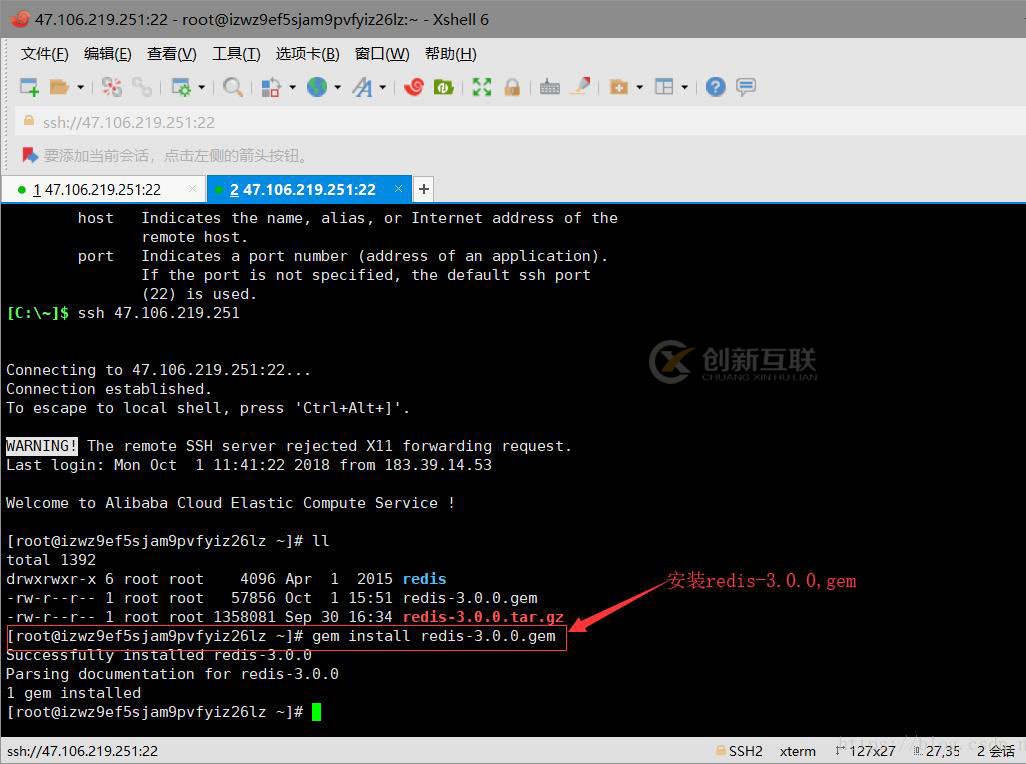The image size is (1026, 764).
Task: Click the keyboard key mapping icon
Action: [x=550, y=87]
